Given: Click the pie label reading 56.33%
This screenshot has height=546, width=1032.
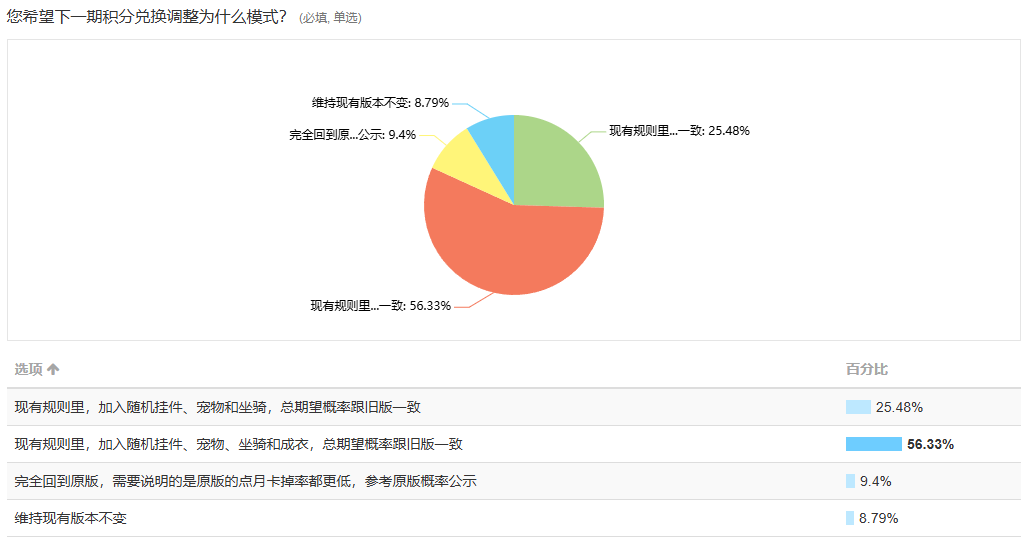Looking at the screenshot, I should 380,306.
